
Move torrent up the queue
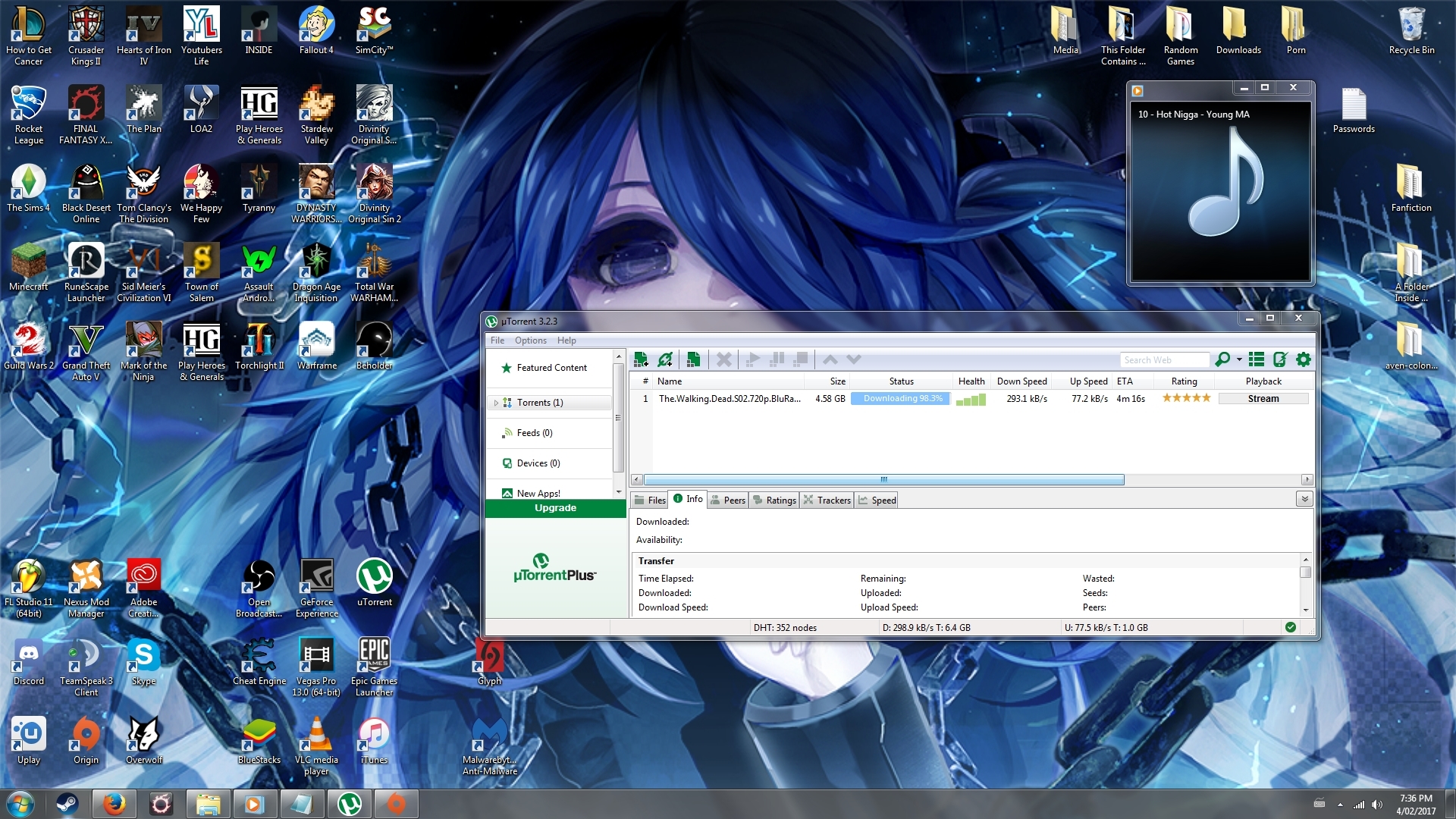click(x=830, y=359)
